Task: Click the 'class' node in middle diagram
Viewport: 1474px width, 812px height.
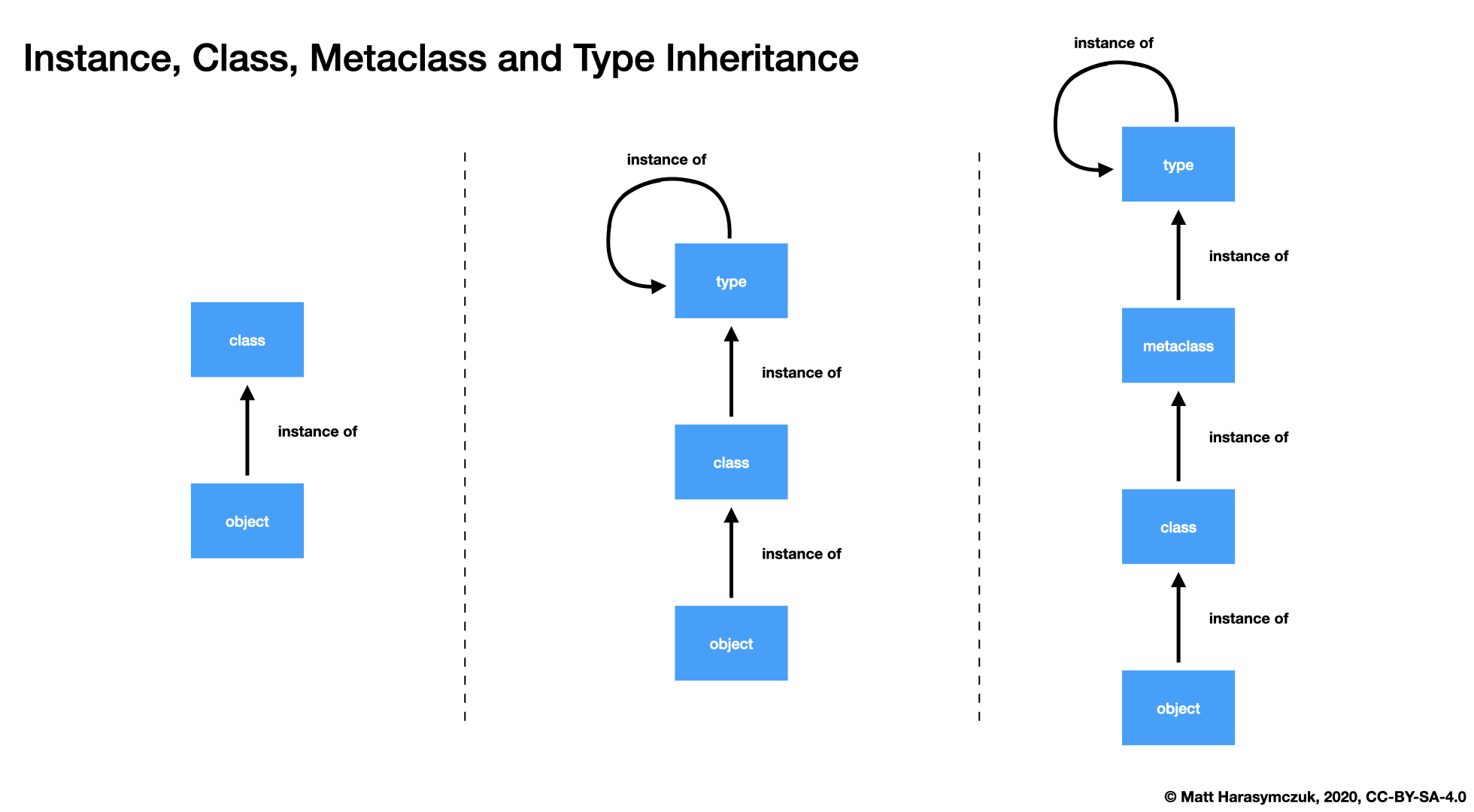Action: click(730, 462)
